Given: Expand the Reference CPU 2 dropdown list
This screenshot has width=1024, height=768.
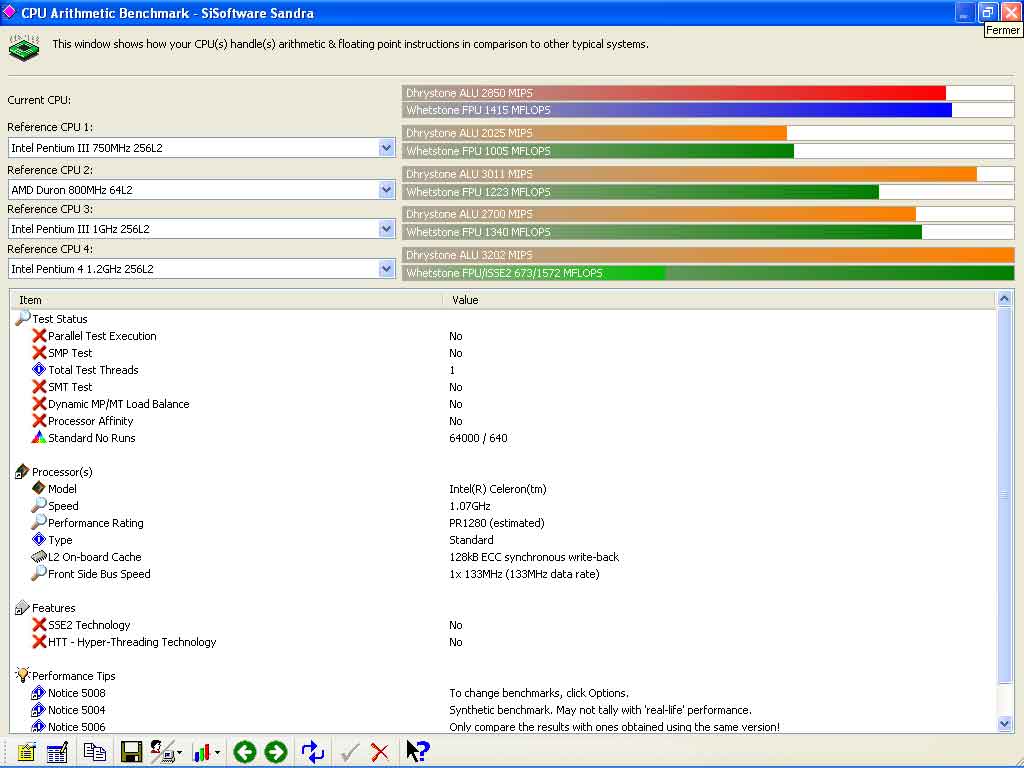Looking at the screenshot, I should [387, 189].
